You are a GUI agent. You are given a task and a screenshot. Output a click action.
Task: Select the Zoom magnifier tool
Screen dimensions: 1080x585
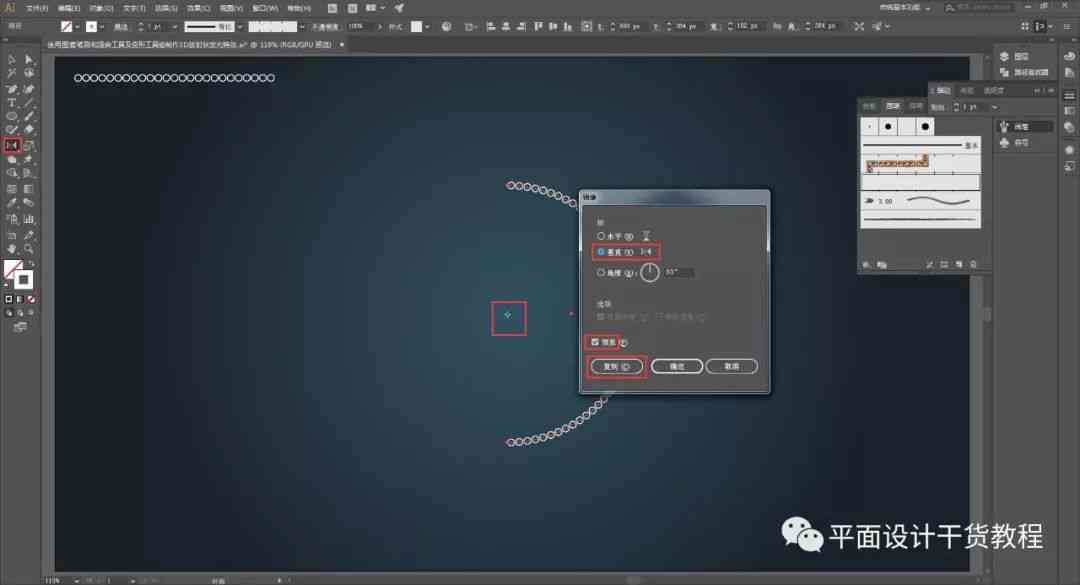(29, 249)
